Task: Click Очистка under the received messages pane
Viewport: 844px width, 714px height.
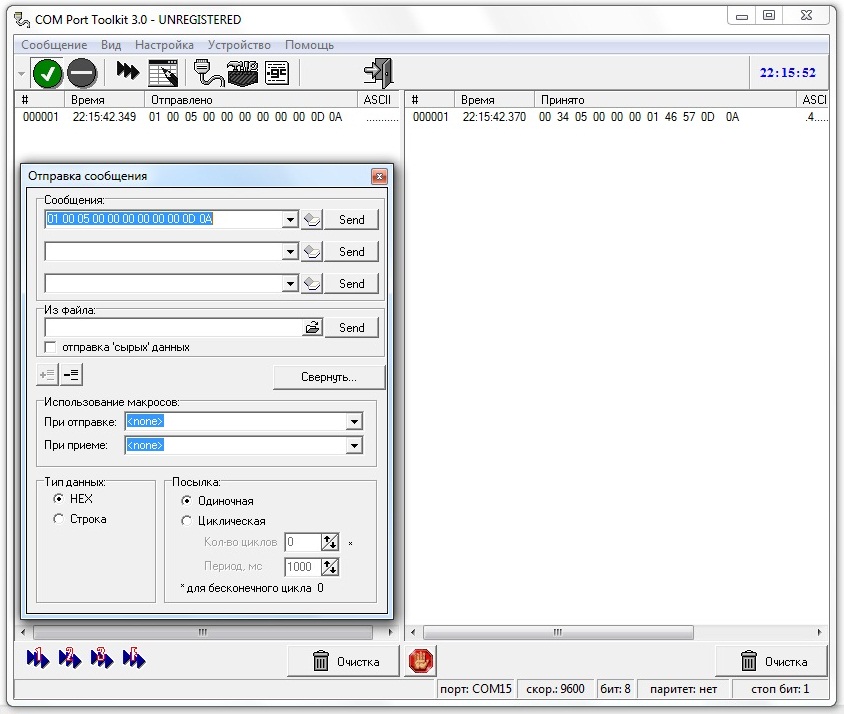Action: (771, 661)
